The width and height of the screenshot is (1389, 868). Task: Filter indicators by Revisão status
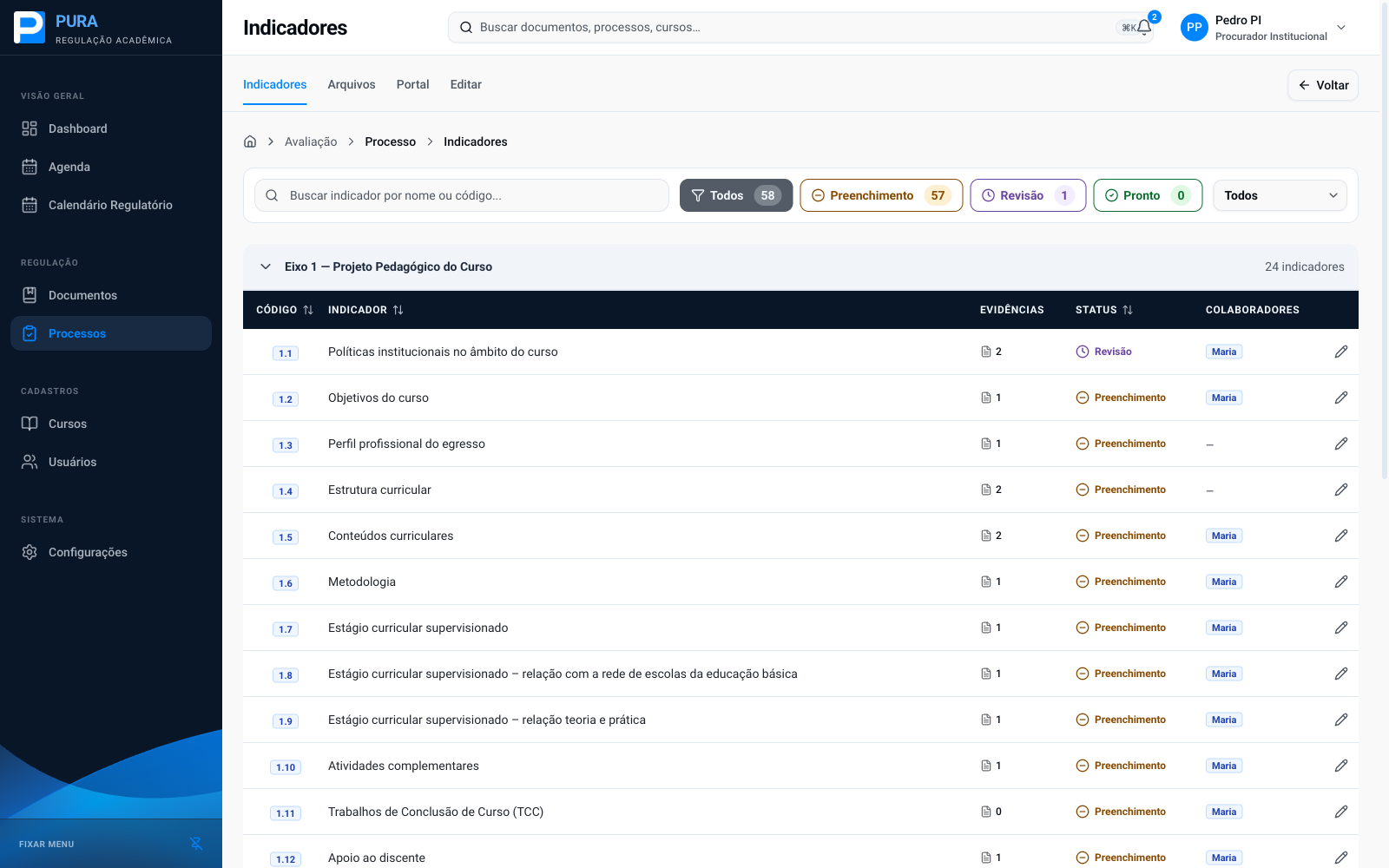[x=1028, y=195]
